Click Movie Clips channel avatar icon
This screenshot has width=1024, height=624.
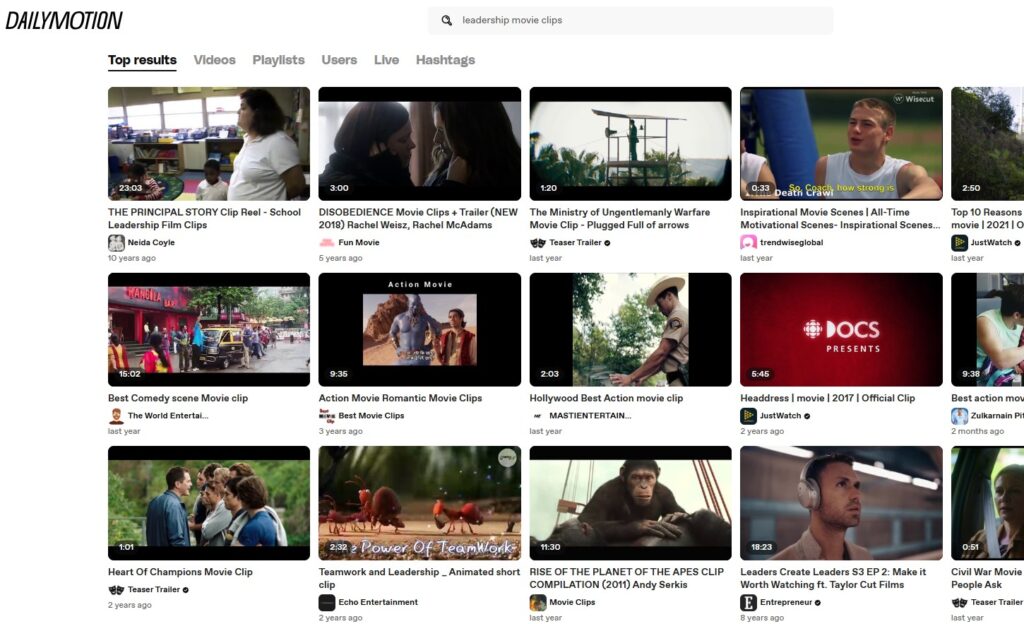(538, 603)
